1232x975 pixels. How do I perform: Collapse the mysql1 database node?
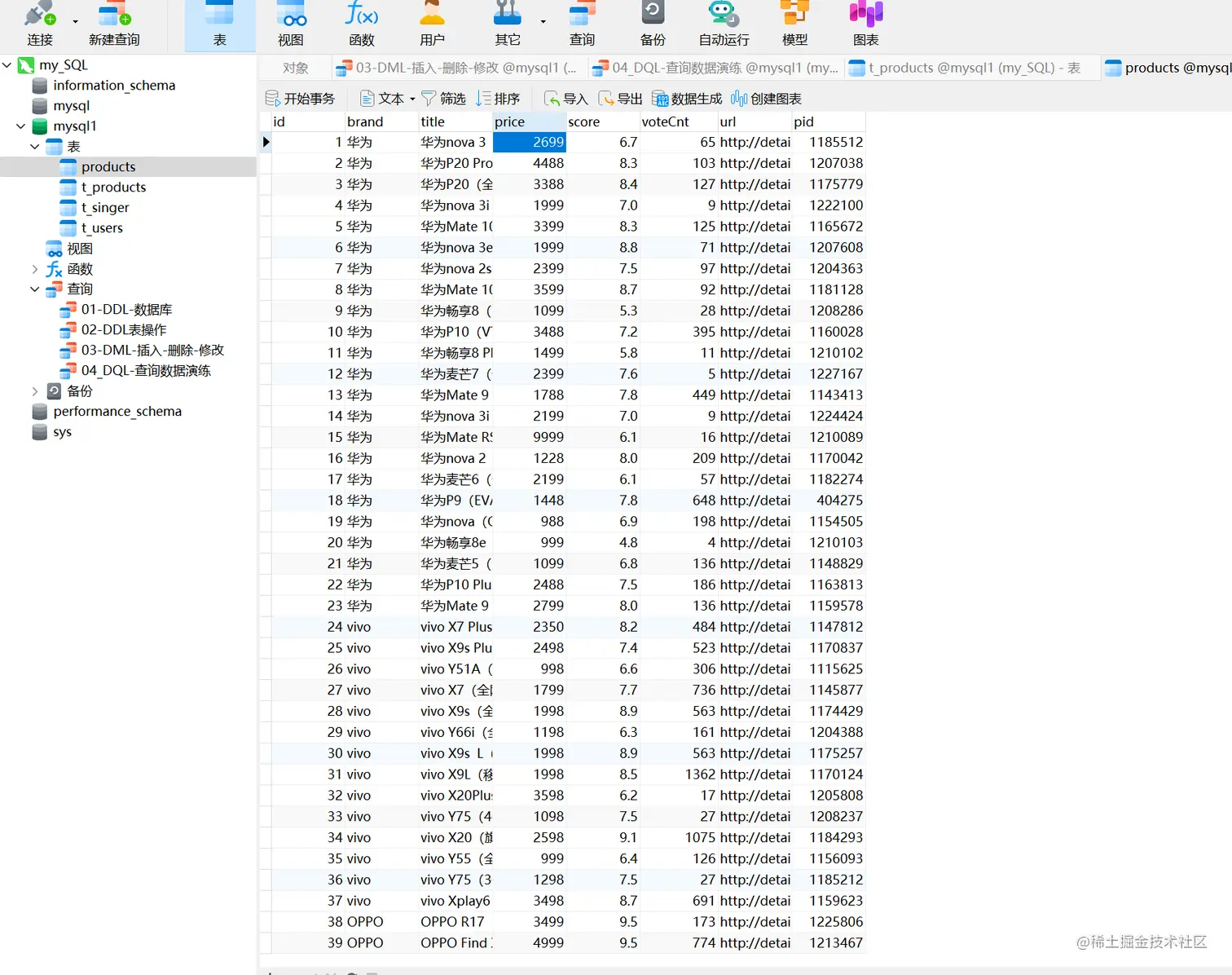point(20,126)
